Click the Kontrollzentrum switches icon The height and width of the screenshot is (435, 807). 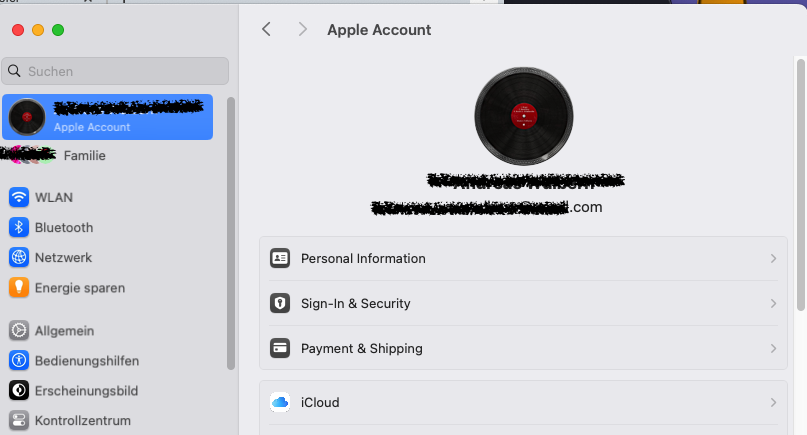coord(19,420)
